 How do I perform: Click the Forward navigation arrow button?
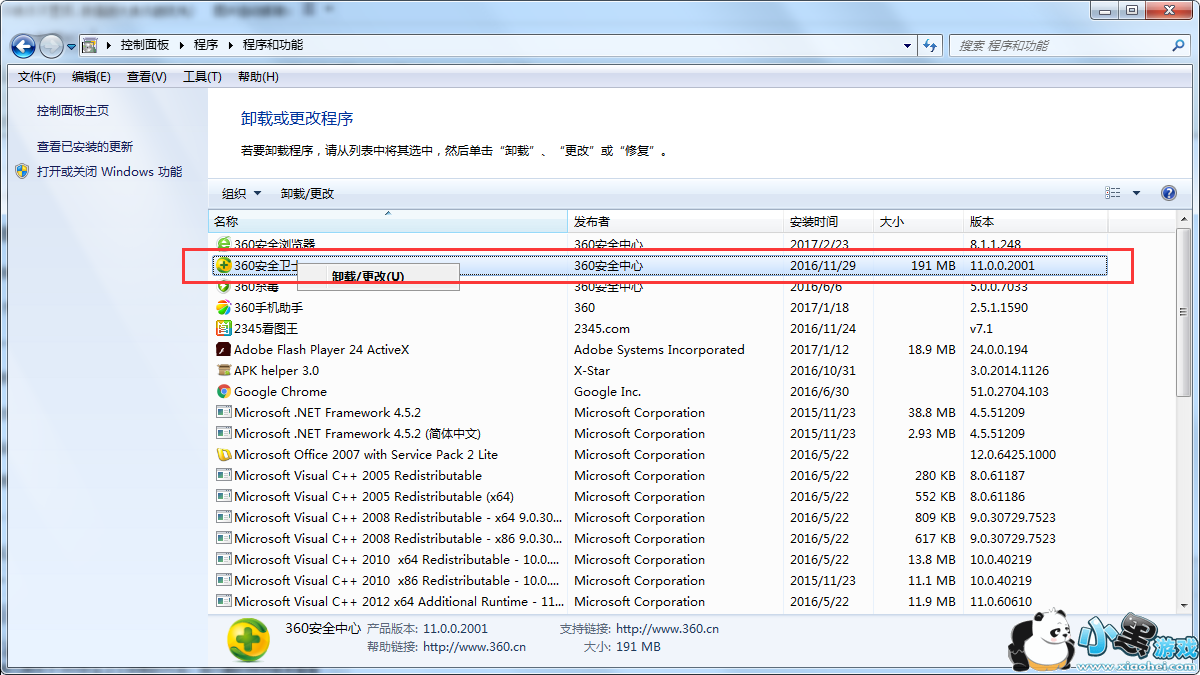click(x=51, y=45)
